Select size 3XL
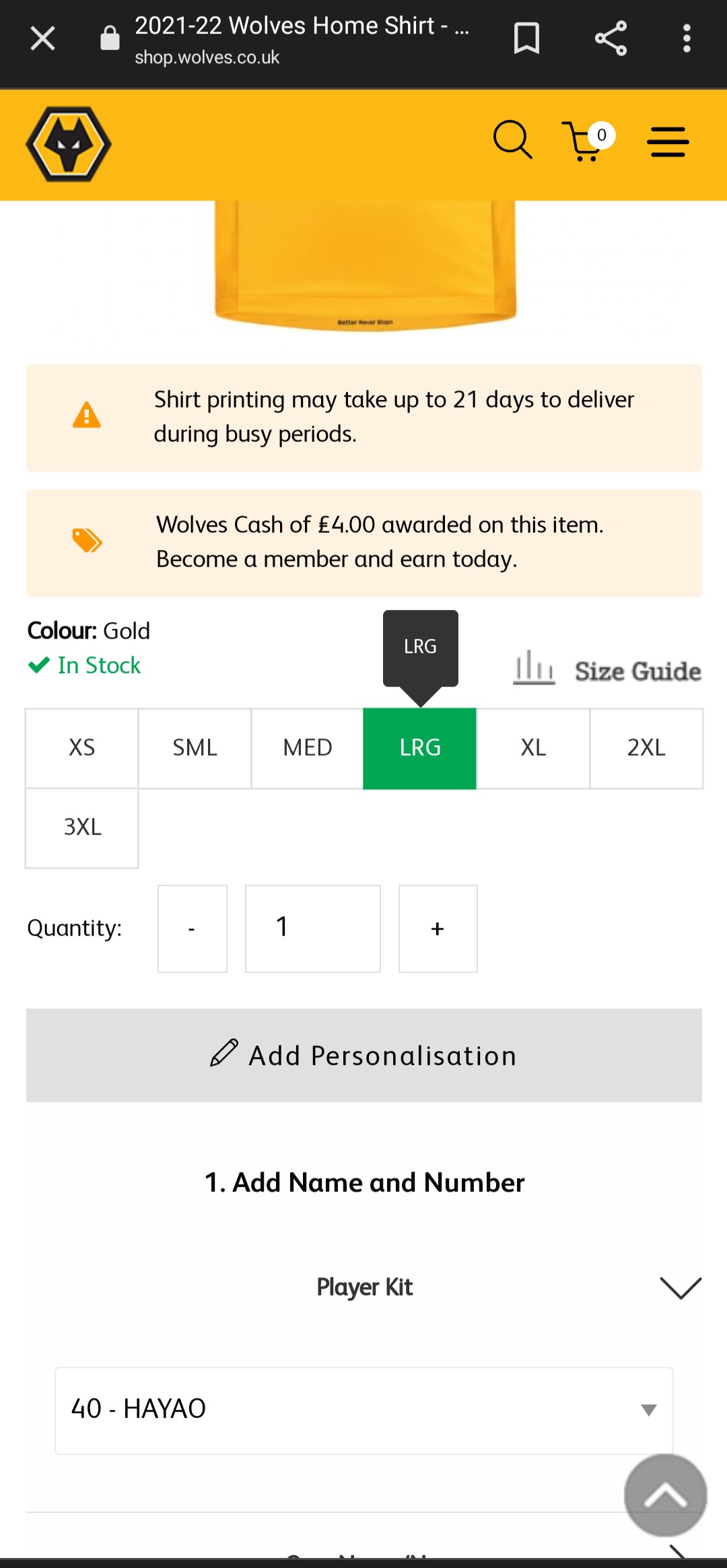The image size is (727, 1568). (82, 827)
